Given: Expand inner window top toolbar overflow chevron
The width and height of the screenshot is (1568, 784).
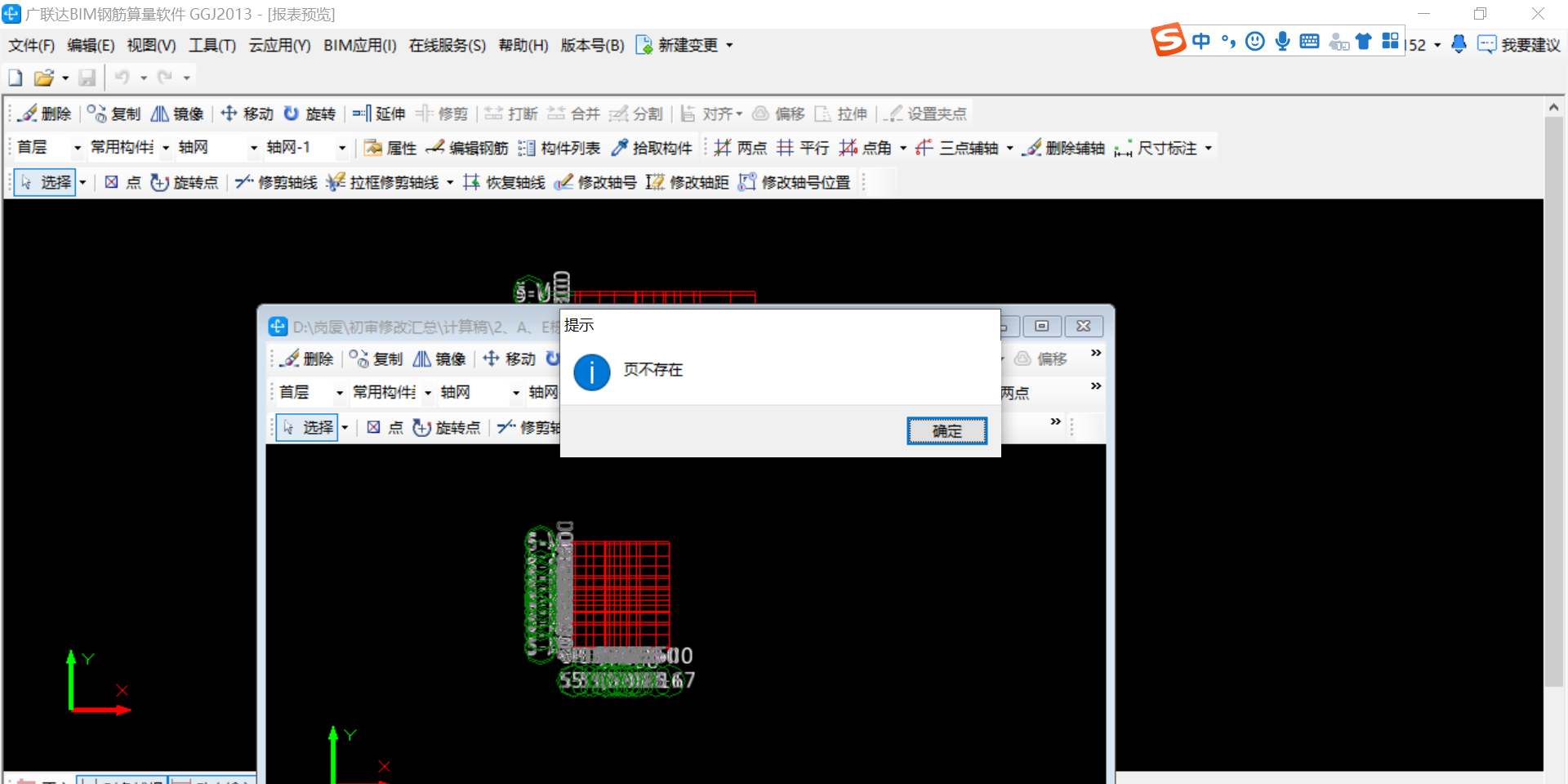Looking at the screenshot, I should coord(1096,353).
